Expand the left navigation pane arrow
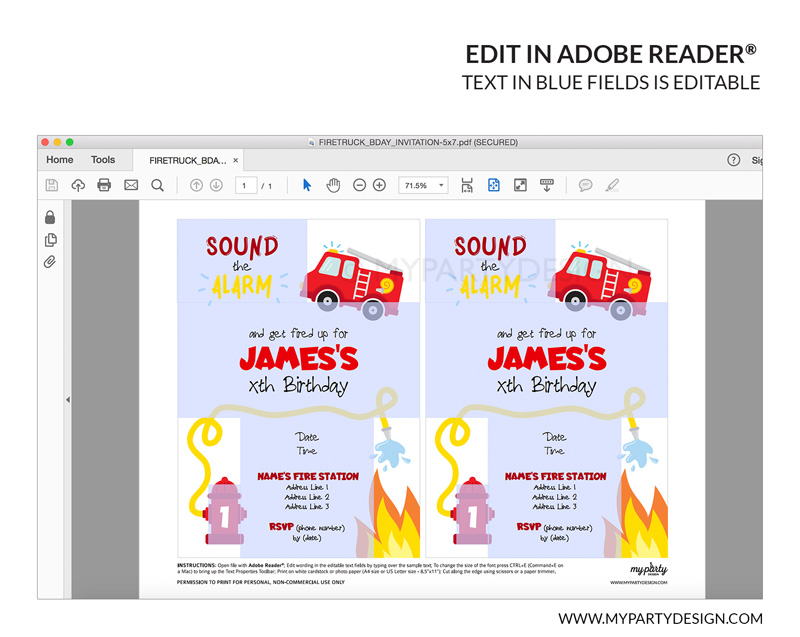Image resolution: width=800 pixels, height=637 pixels. (x=68, y=400)
